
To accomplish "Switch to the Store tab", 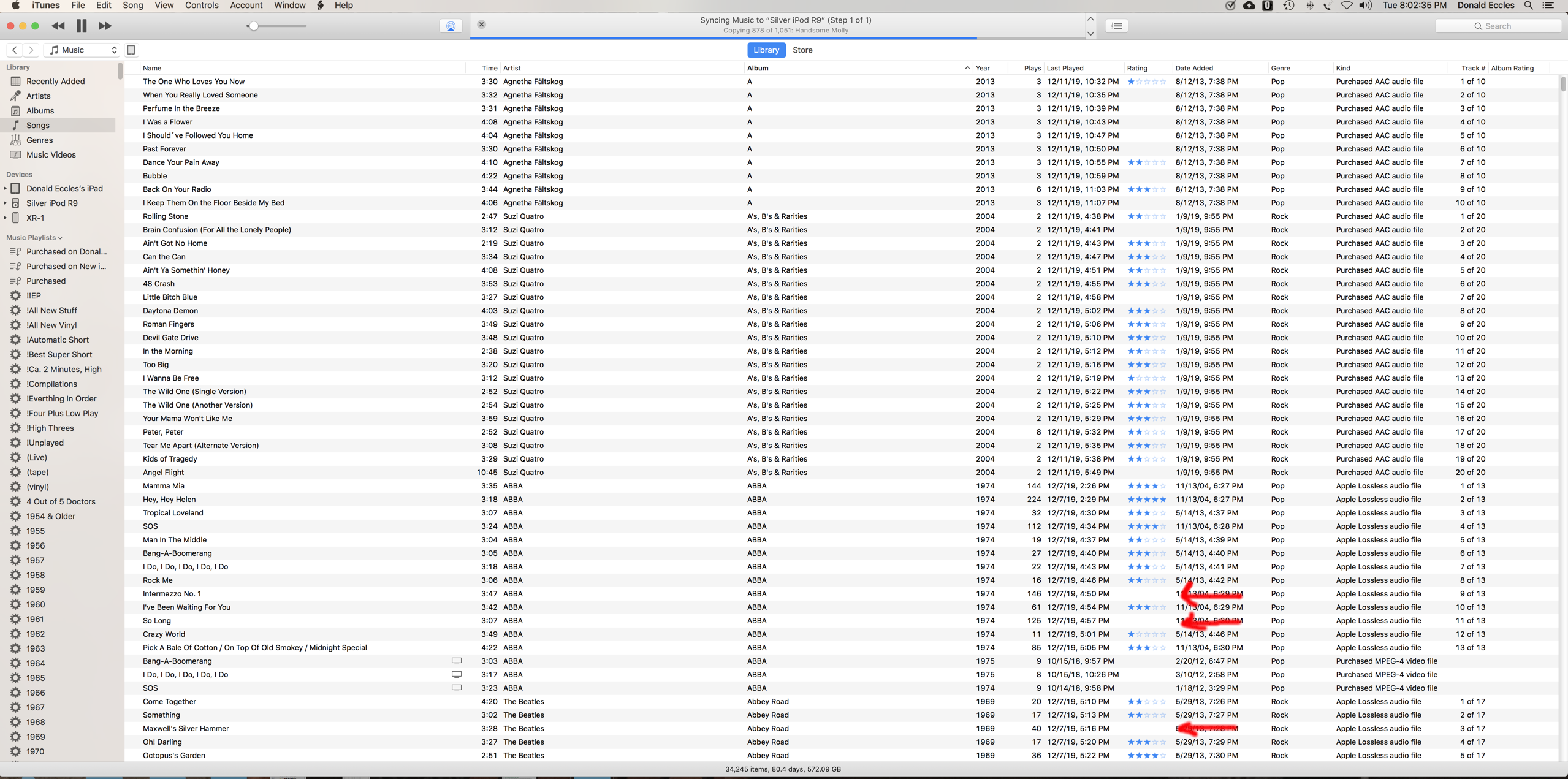I will (802, 50).
